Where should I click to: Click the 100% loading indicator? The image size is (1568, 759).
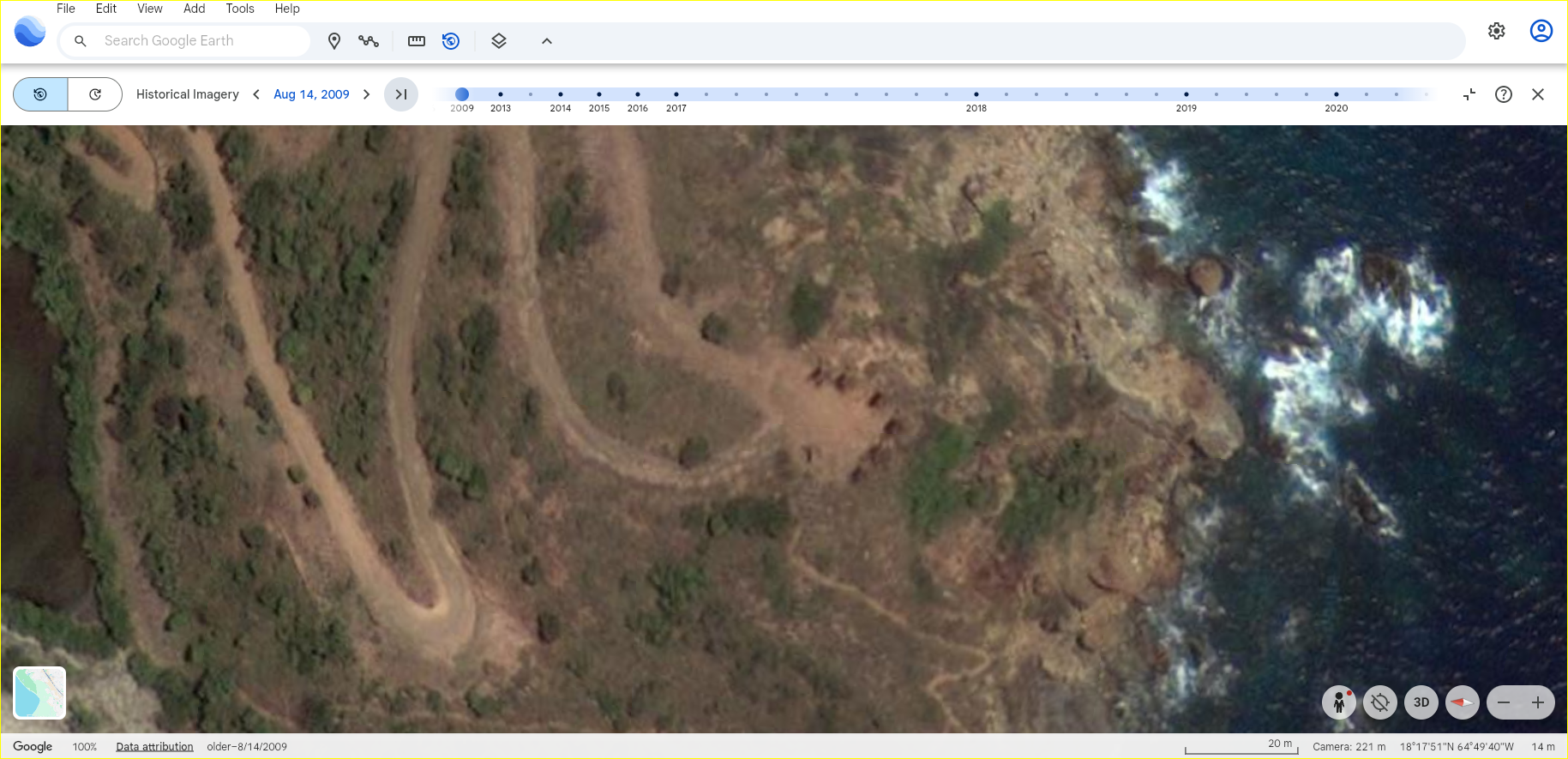click(x=85, y=747)
